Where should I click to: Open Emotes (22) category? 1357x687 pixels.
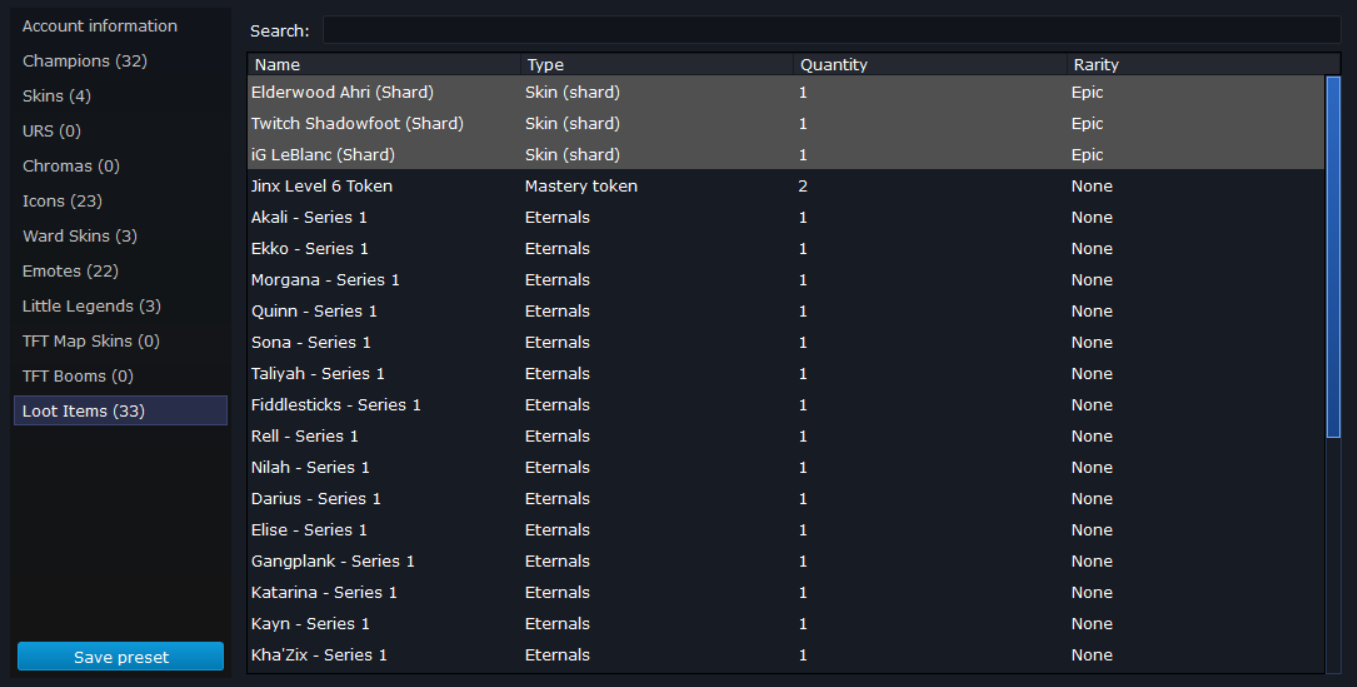[x=120, y=271]
